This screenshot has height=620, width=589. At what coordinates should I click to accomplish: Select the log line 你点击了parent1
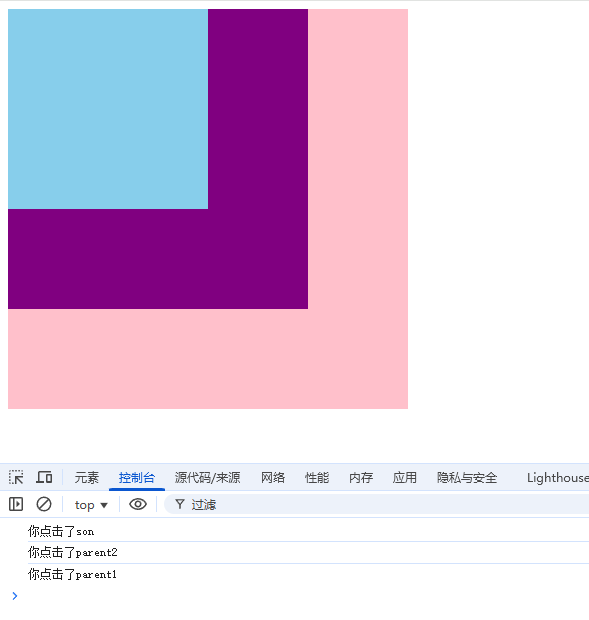[x=72, y=574]
